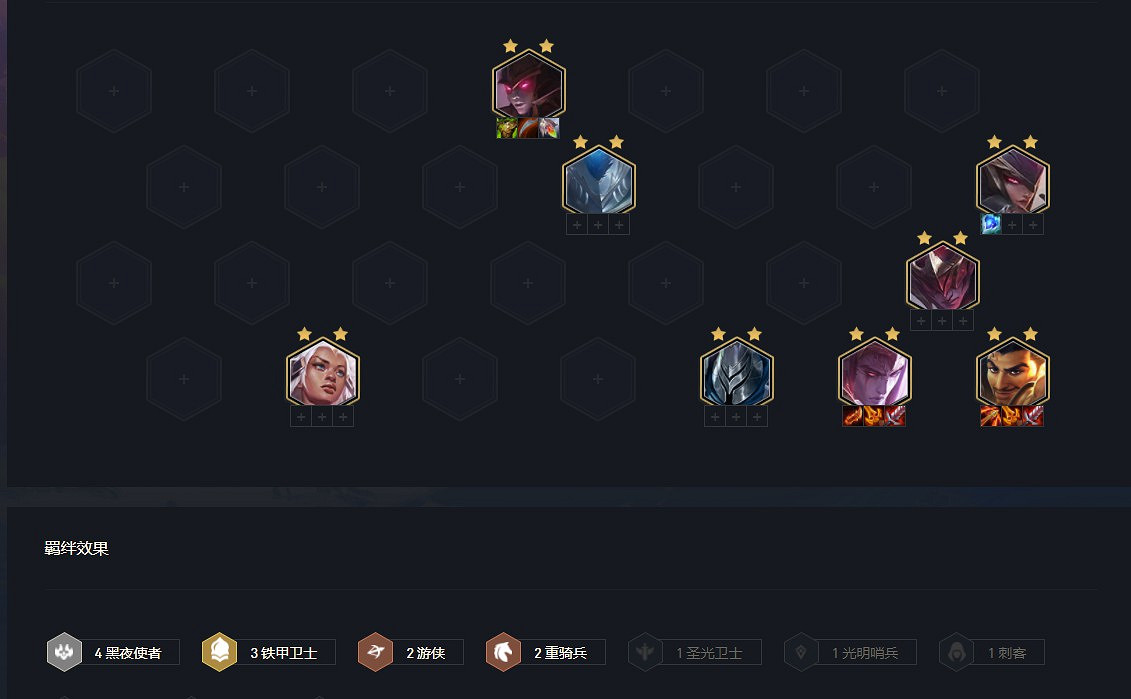Select the blue icy armored champion portrait
The height and width of the screenshot is (699, 1131).
pos(599,181)
